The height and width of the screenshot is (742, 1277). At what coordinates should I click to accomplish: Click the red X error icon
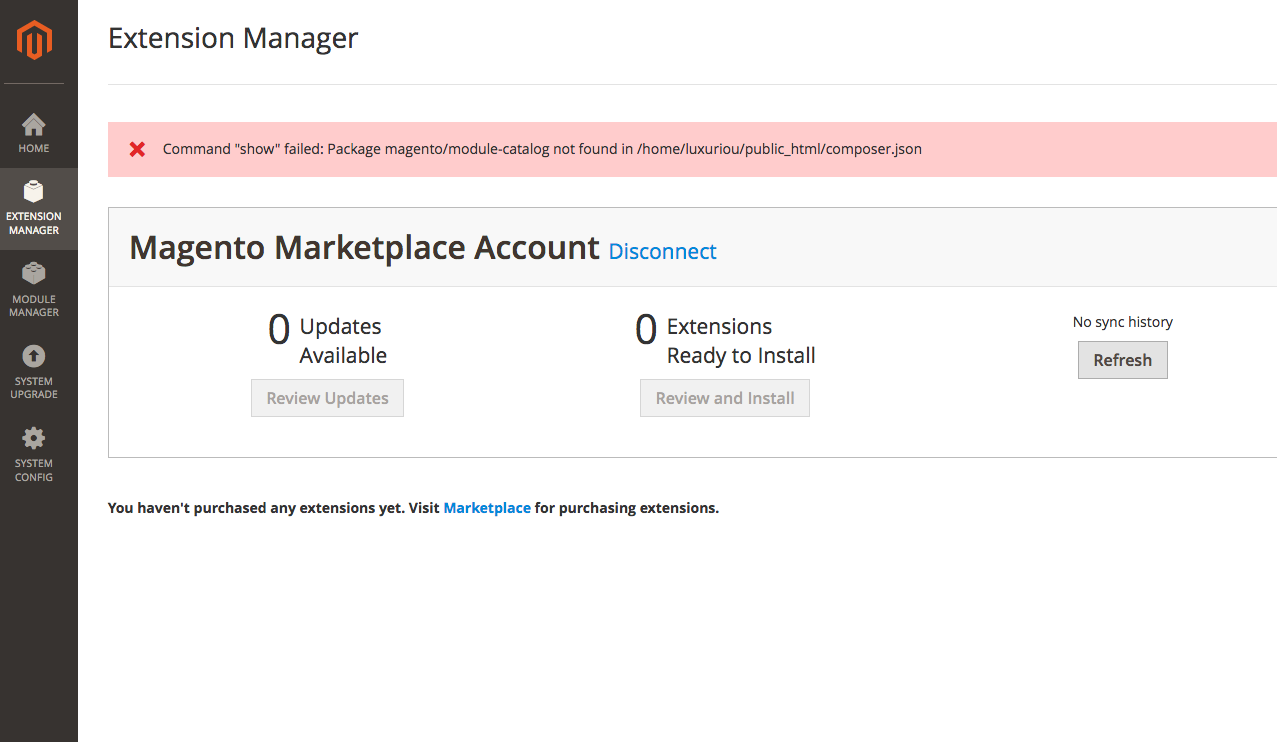pos(138,149)
